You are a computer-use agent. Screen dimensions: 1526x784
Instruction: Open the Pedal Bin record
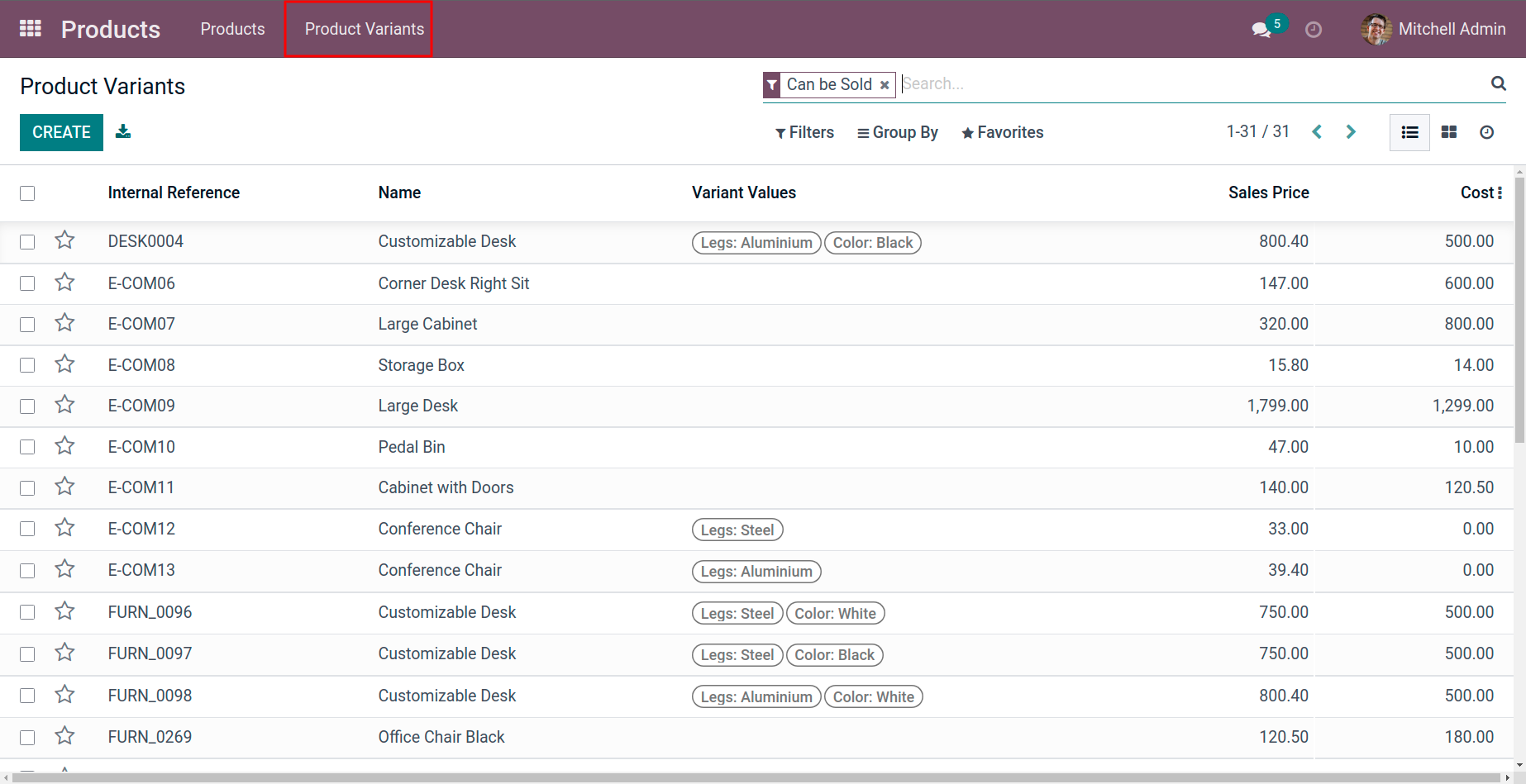coord(412,447)
